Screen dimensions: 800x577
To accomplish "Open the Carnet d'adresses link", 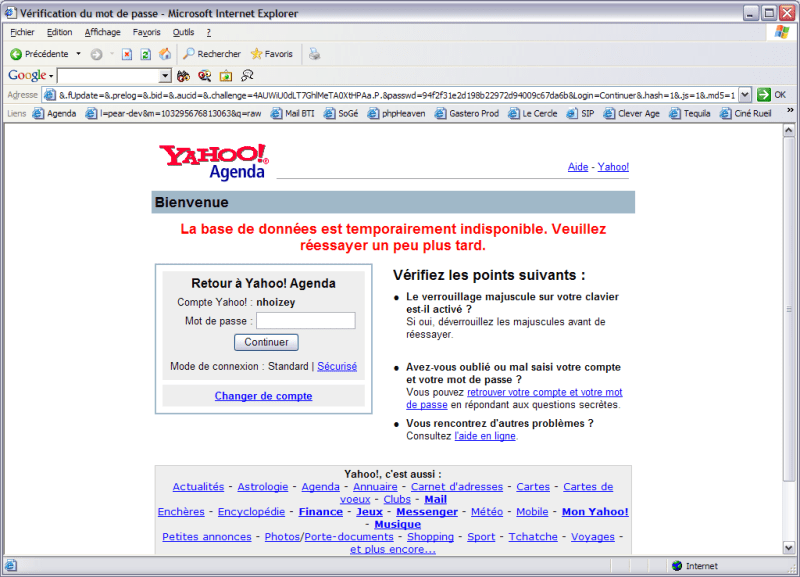I will pyautogui.click(x=457, y=487).
